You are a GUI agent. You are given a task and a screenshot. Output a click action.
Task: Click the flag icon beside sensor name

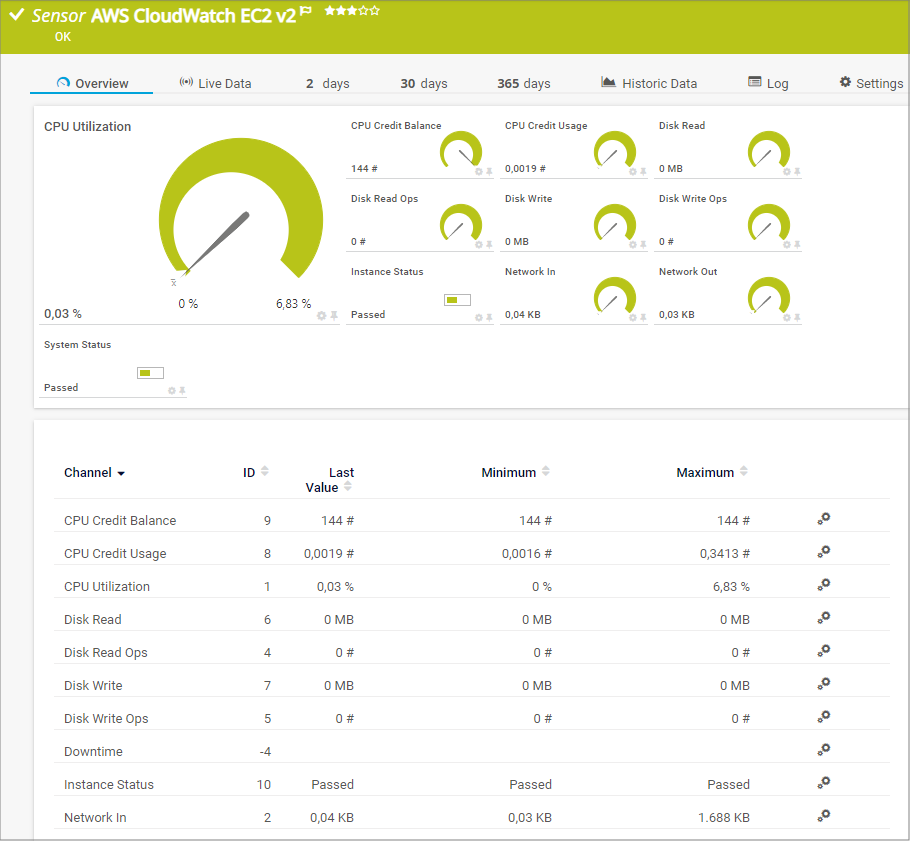click(x=306, y=11)
